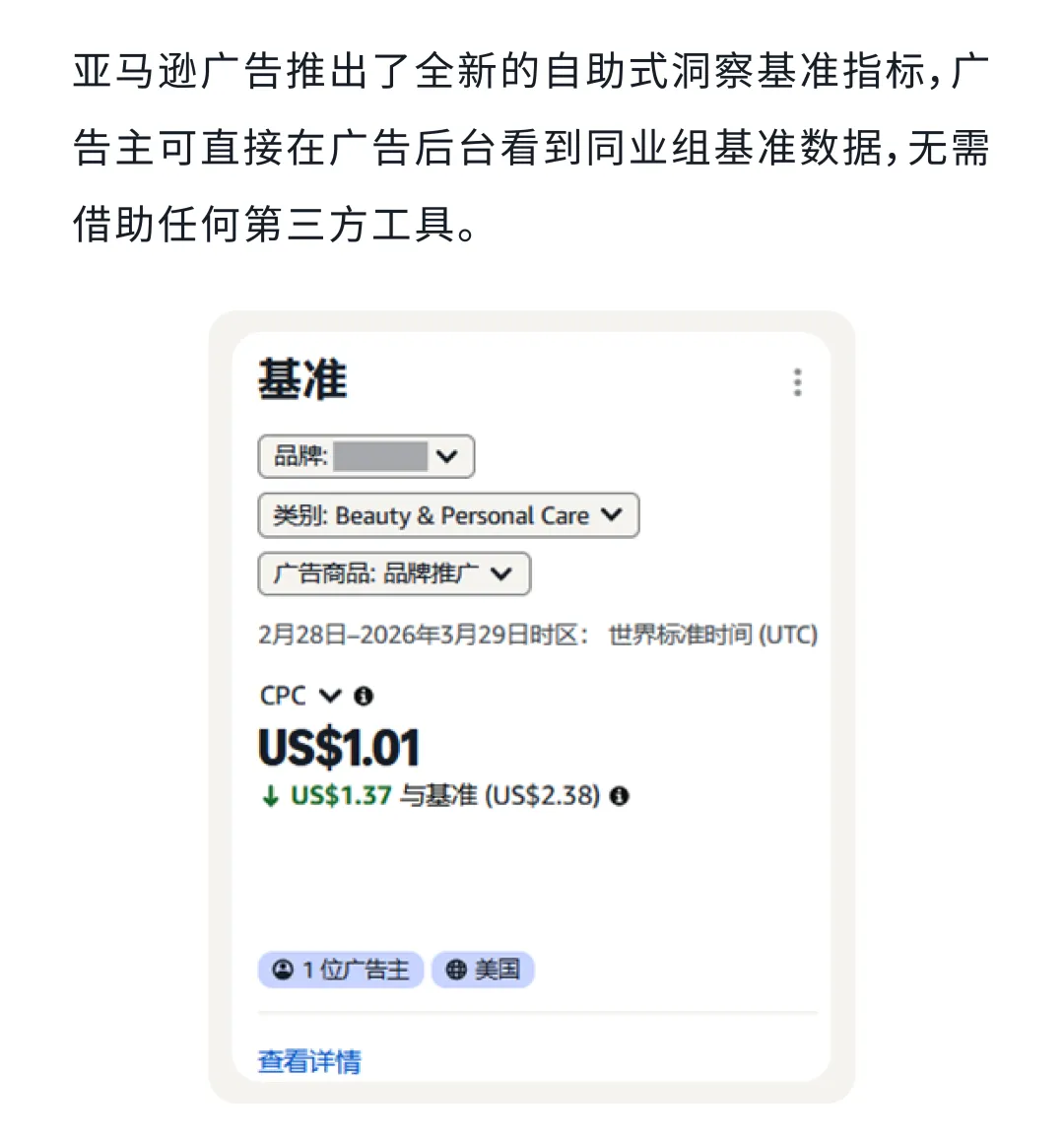
Task: Click the 基准 card heading
Action: (302, 380)
